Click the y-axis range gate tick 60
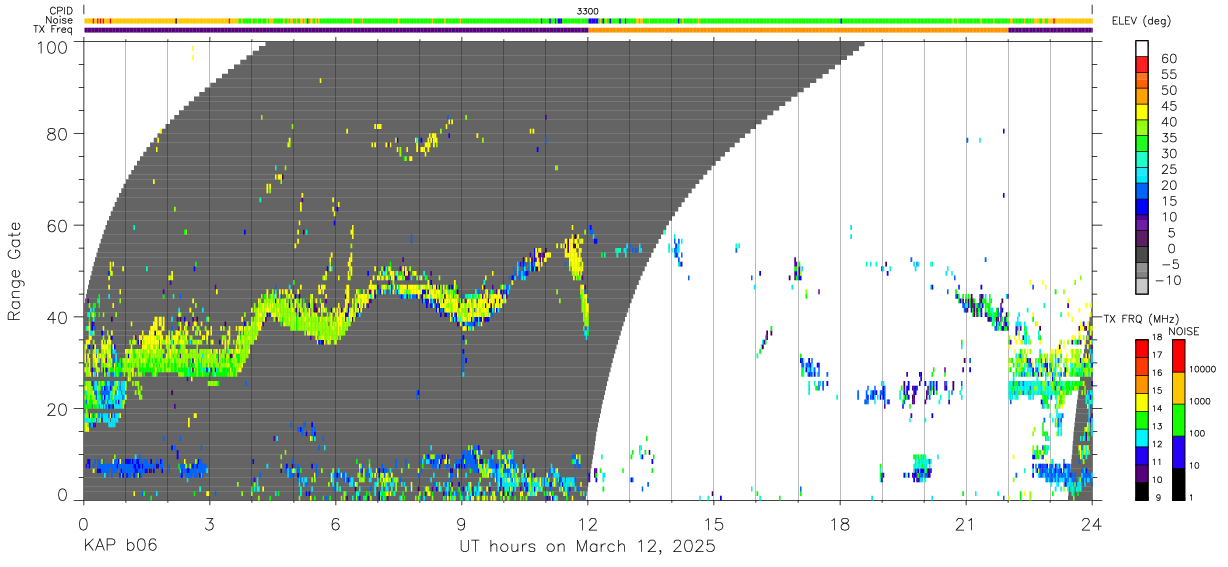1228x567 pixels. pyautogui.click(x=59, y=225)
